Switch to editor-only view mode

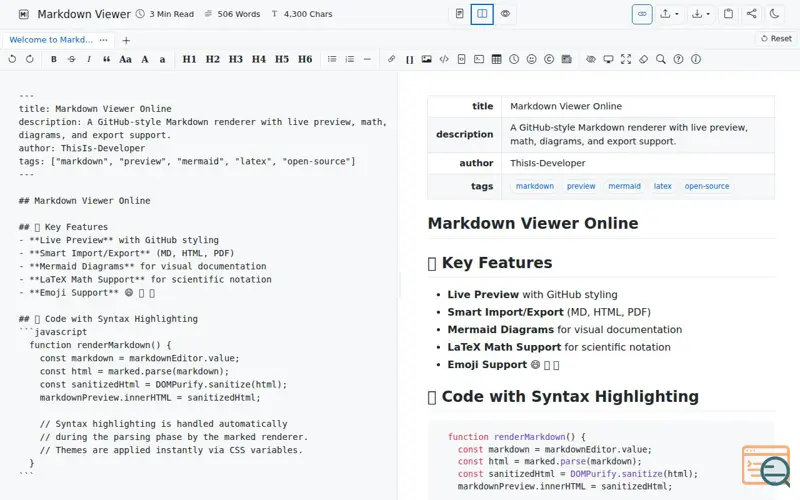pos(460,14)
